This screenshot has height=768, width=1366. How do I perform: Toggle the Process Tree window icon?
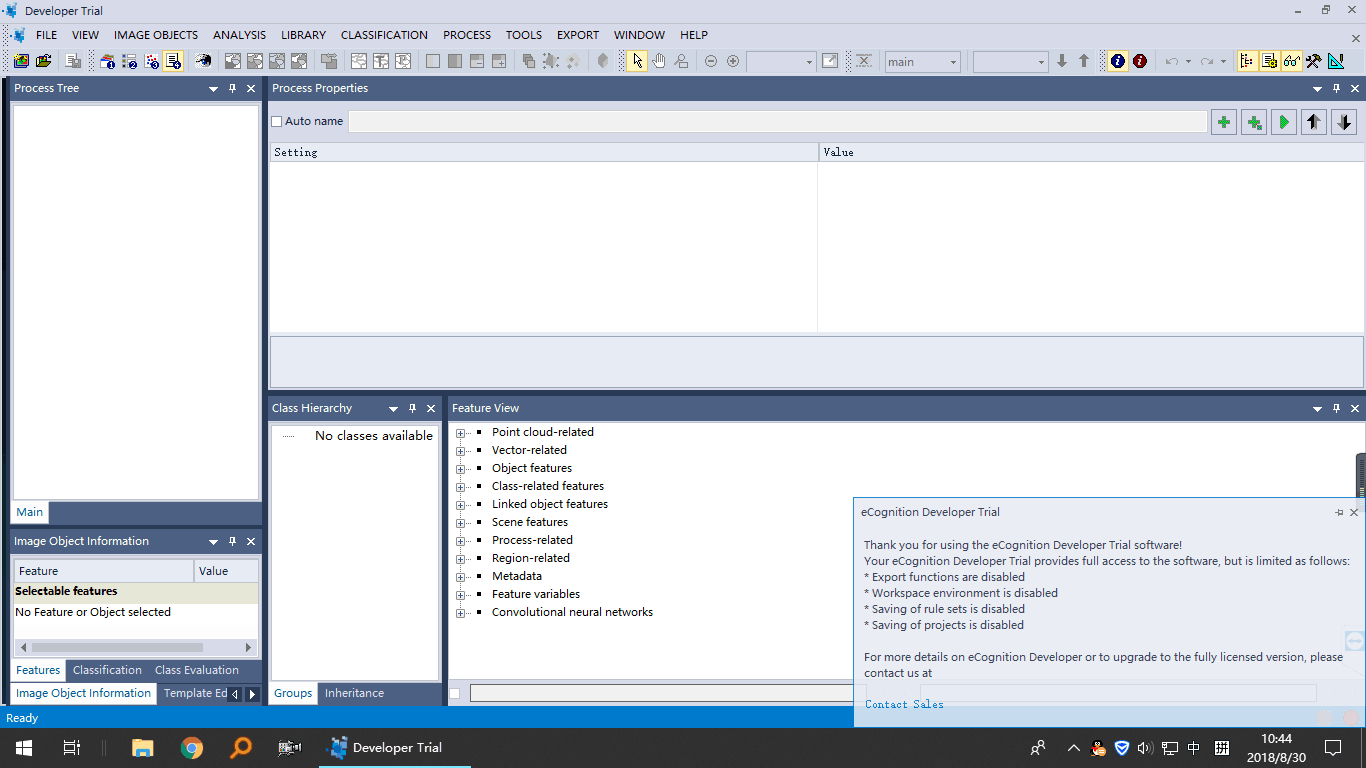pyautogui.click(x=1247, y=61)
